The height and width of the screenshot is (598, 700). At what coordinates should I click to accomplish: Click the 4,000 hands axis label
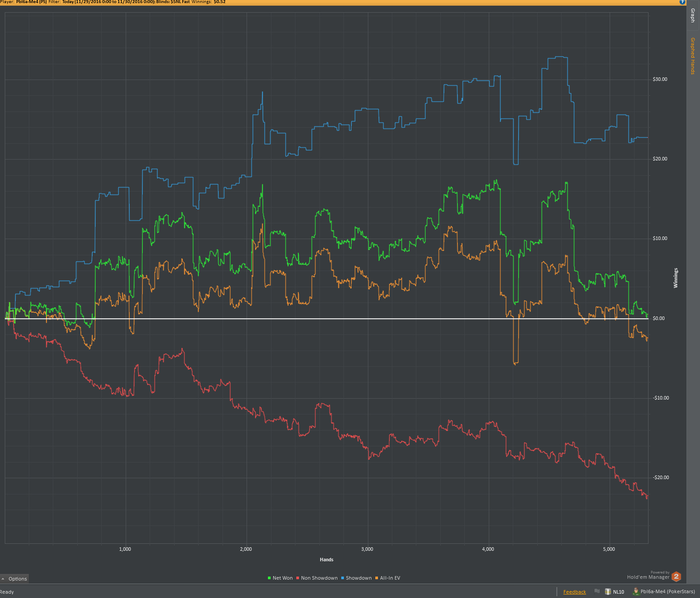[x=488, y=549]
